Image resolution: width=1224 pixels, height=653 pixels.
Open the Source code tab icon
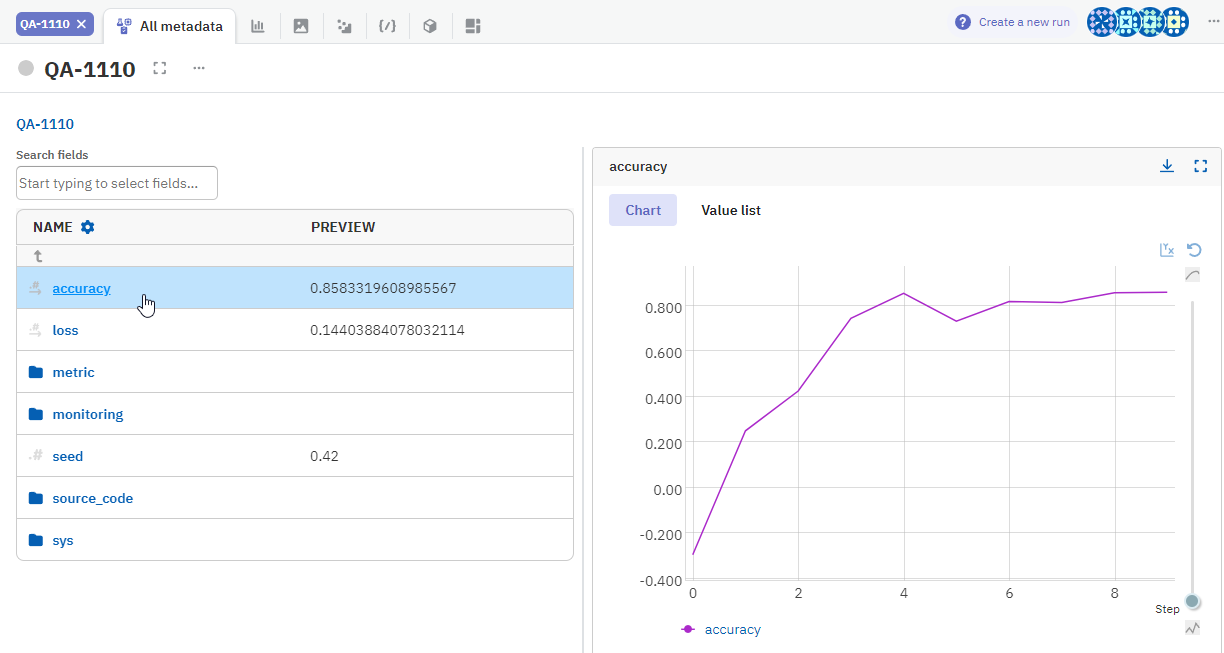point(387,26)
